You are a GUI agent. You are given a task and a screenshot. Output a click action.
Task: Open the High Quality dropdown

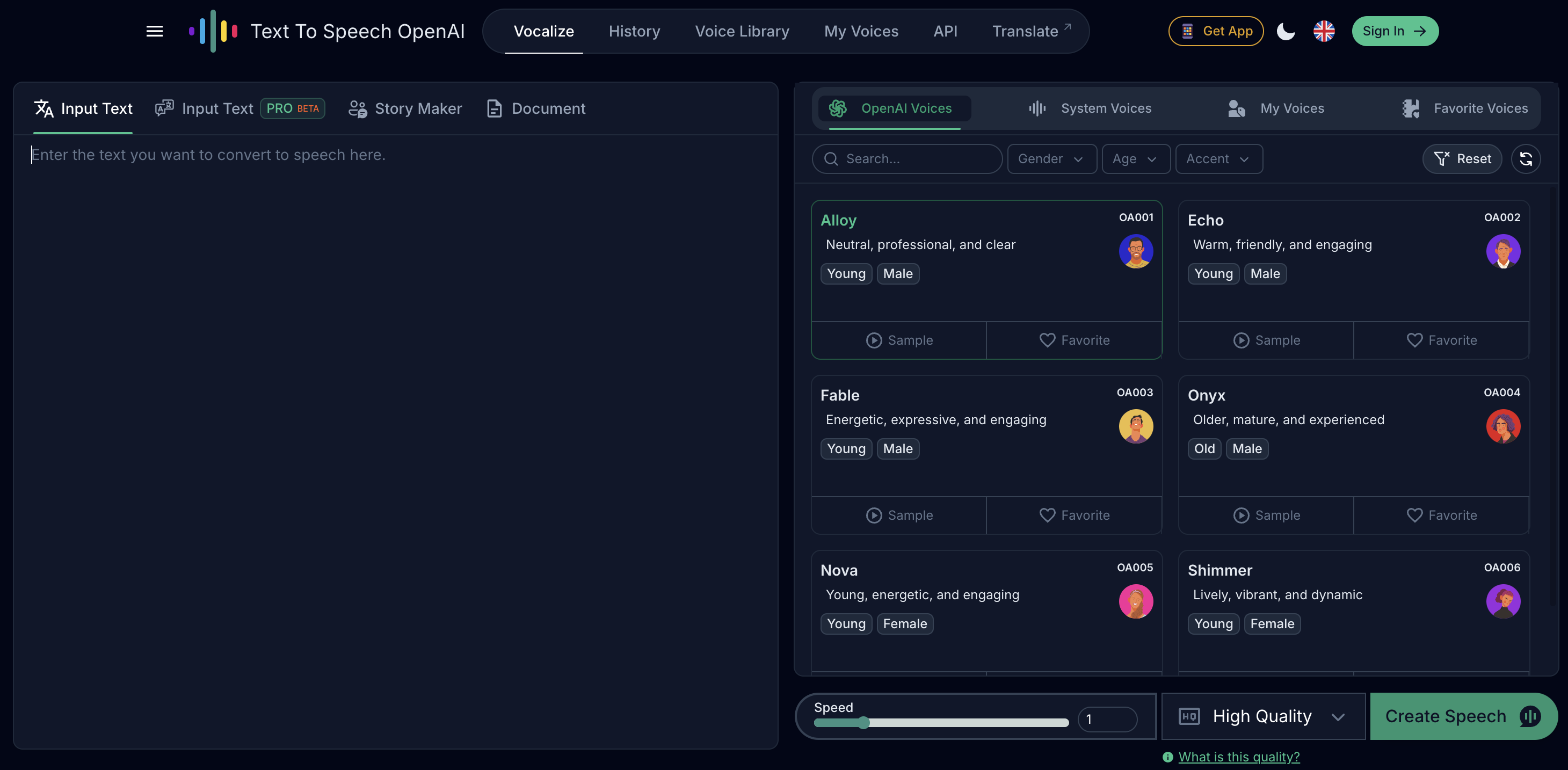pyautogui.click(x=1263, y=716)
